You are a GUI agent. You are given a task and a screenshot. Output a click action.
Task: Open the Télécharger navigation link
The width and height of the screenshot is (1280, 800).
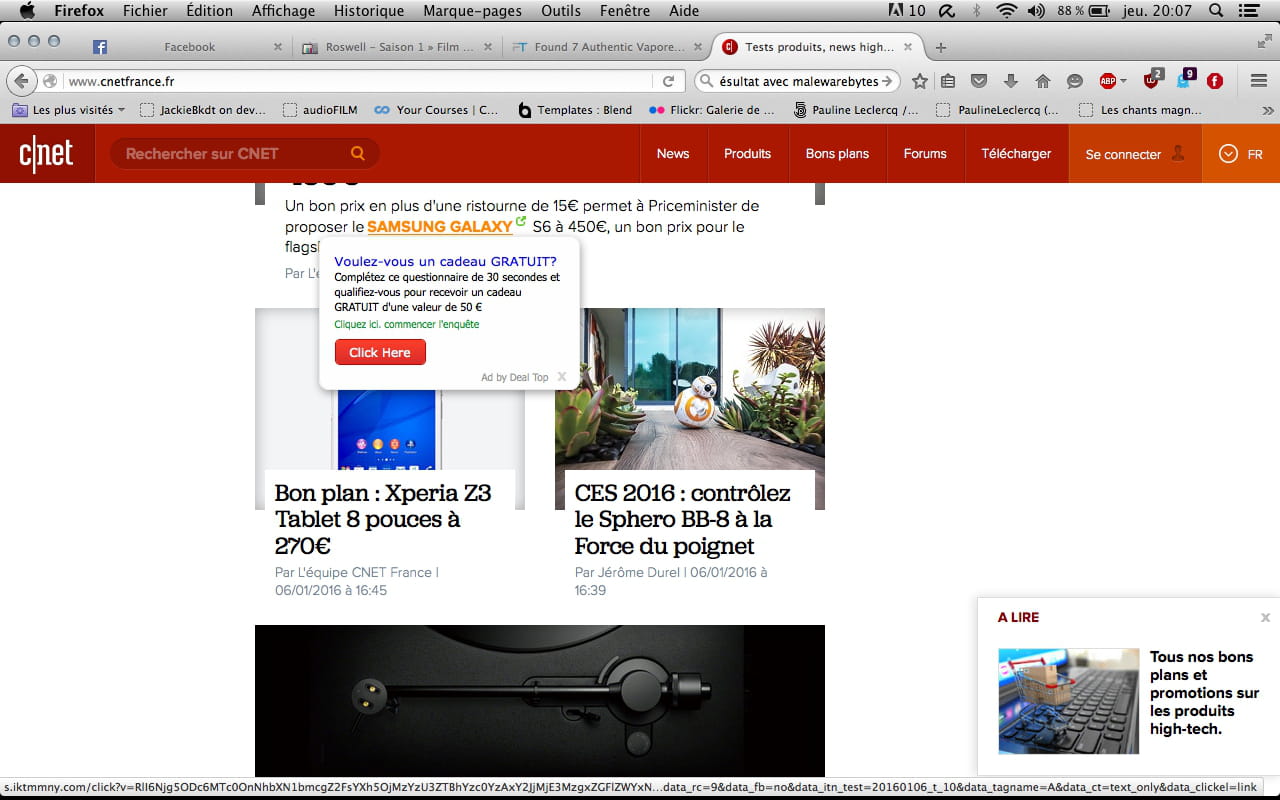point(1016,153)
